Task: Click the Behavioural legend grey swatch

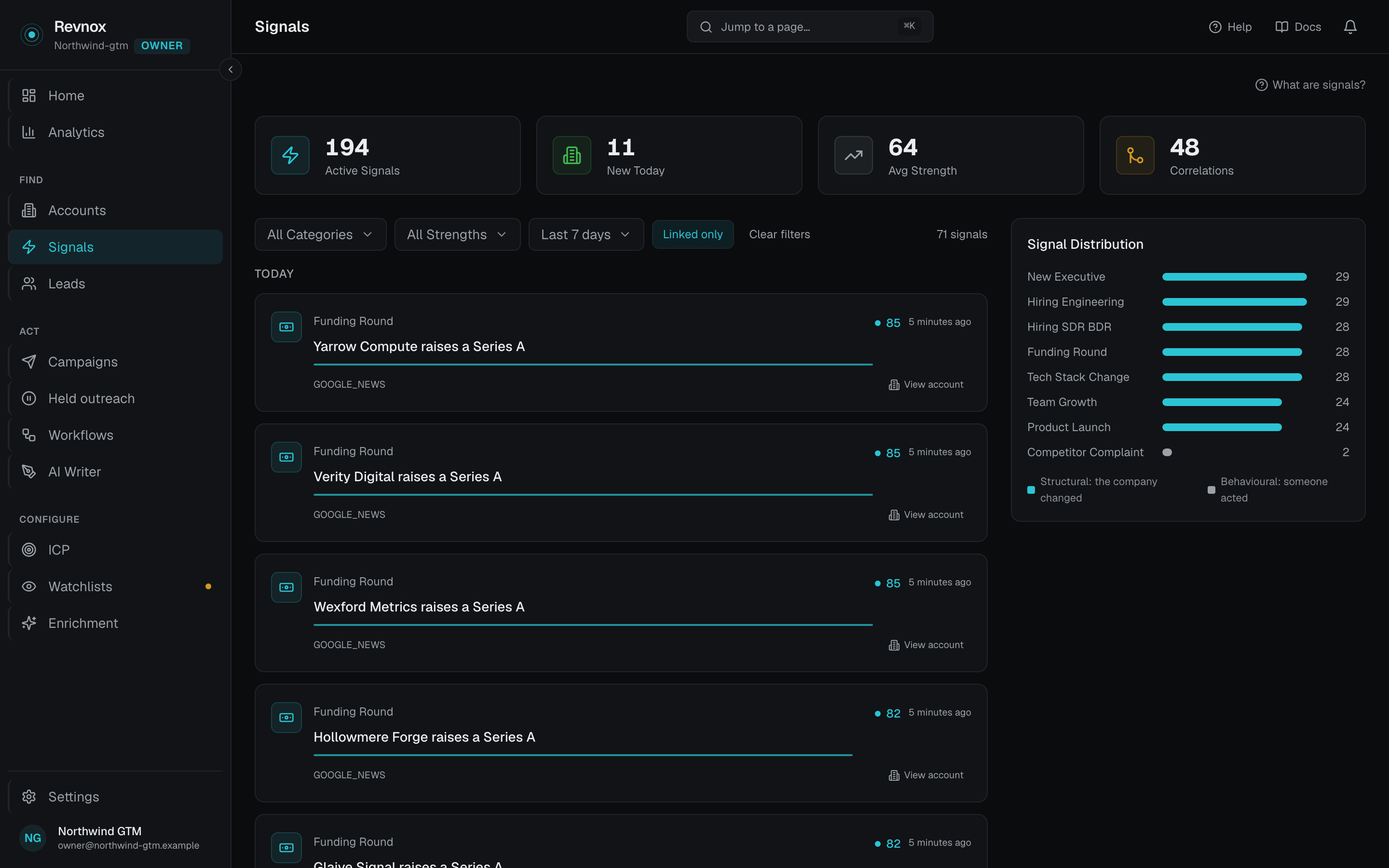Action: pyautogui.click(x=1211, y=490)
